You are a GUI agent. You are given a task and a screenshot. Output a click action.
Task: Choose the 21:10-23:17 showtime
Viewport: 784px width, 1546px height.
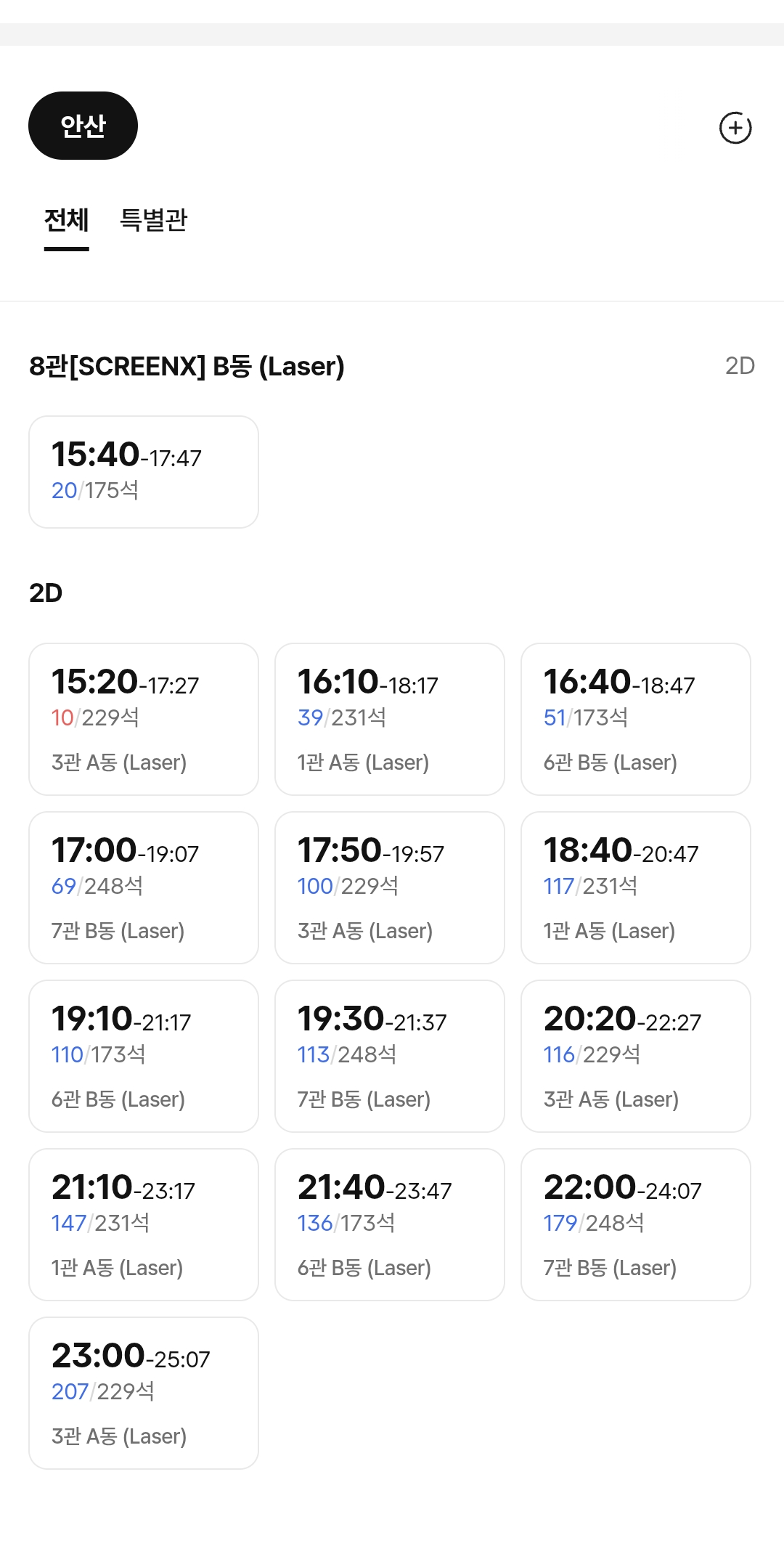click(x=144, y=1224)
